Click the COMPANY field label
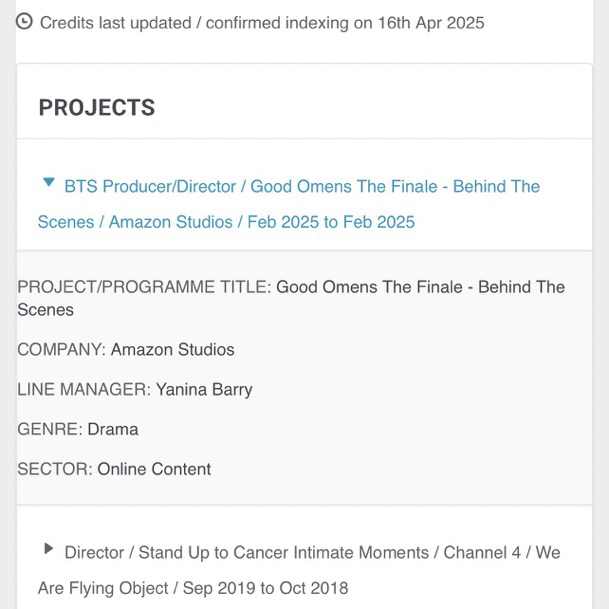Image resolution: width=609 pixels, height=609 pixels. [61, 350]
